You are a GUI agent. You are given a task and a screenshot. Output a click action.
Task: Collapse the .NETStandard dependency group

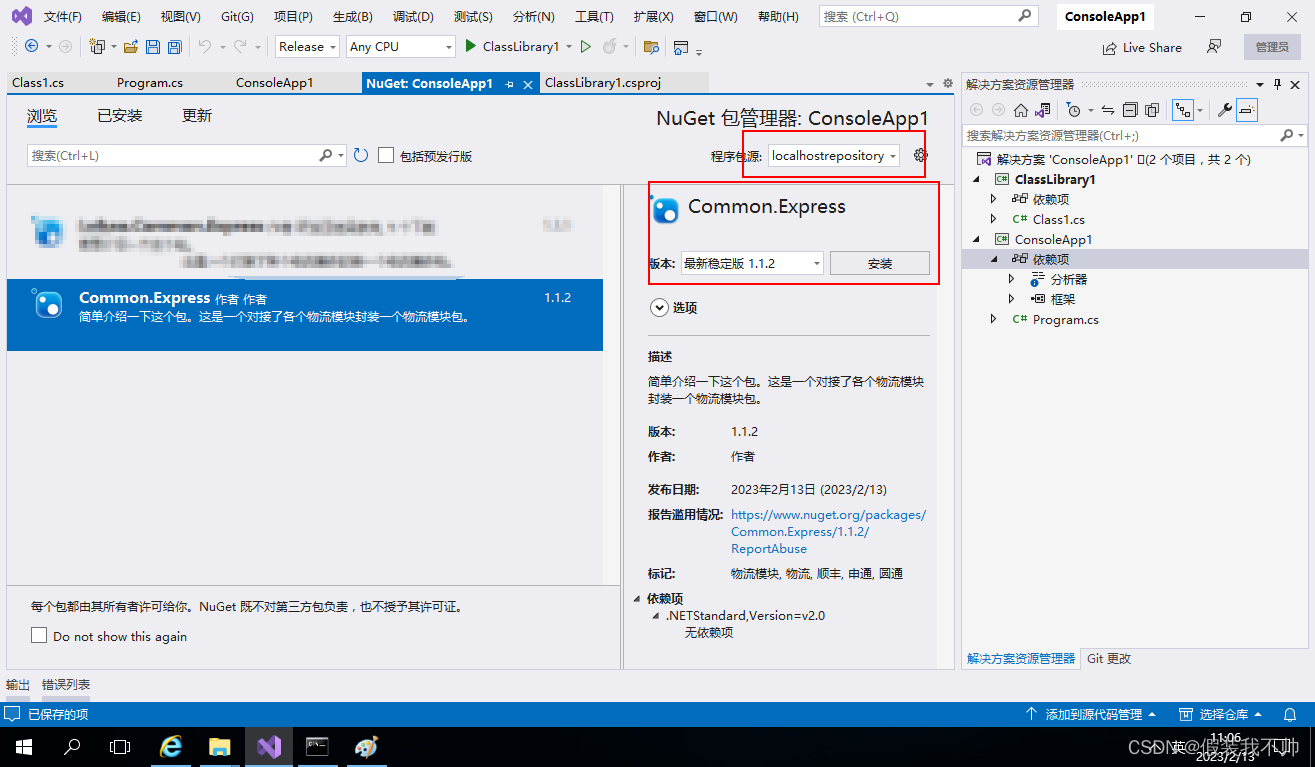tap(656, 616)
